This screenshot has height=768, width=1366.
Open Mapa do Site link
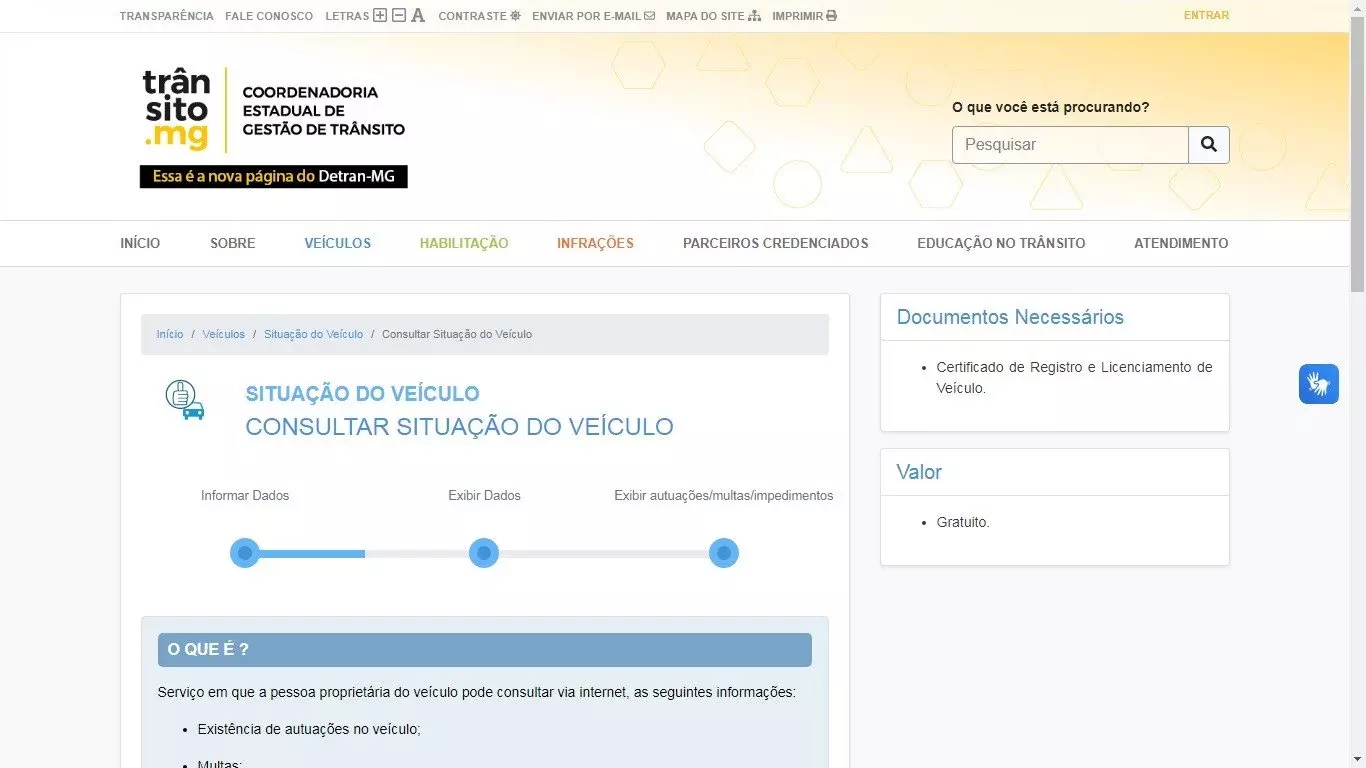(714, 16)
